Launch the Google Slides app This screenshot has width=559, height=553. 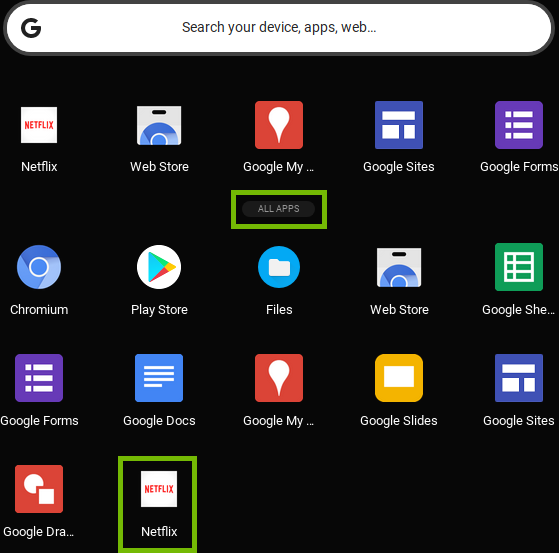pyautogui.click(x=399, y=378)
